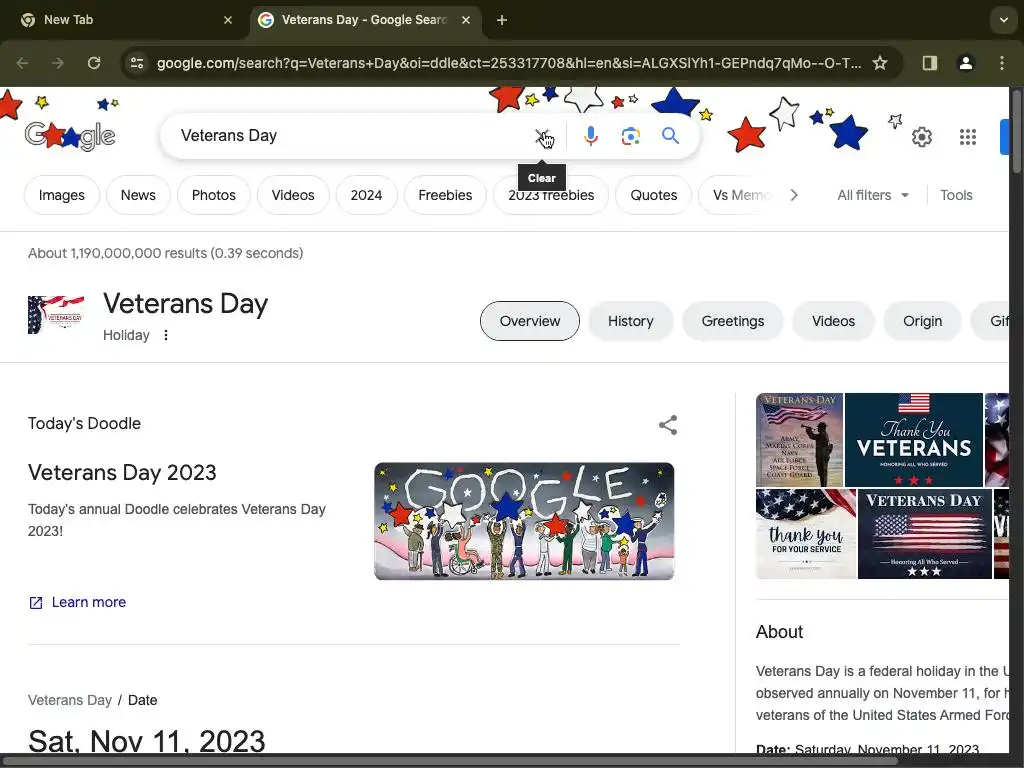Click the blue magnifier search icon
Image resolution: width=1024 pixels, height=768 pixels.
pos(670,136)
